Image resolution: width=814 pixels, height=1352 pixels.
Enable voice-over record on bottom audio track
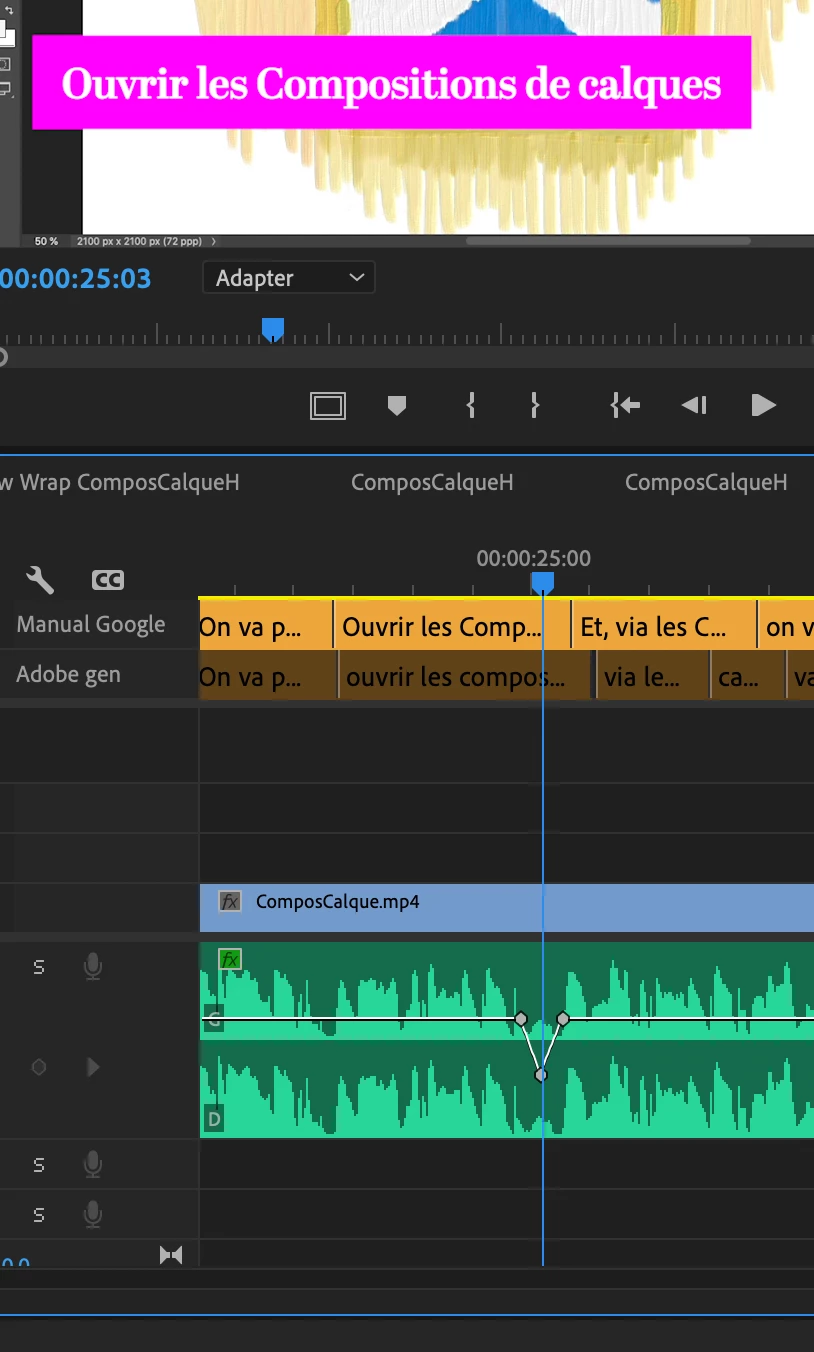tap(92, 1214)
